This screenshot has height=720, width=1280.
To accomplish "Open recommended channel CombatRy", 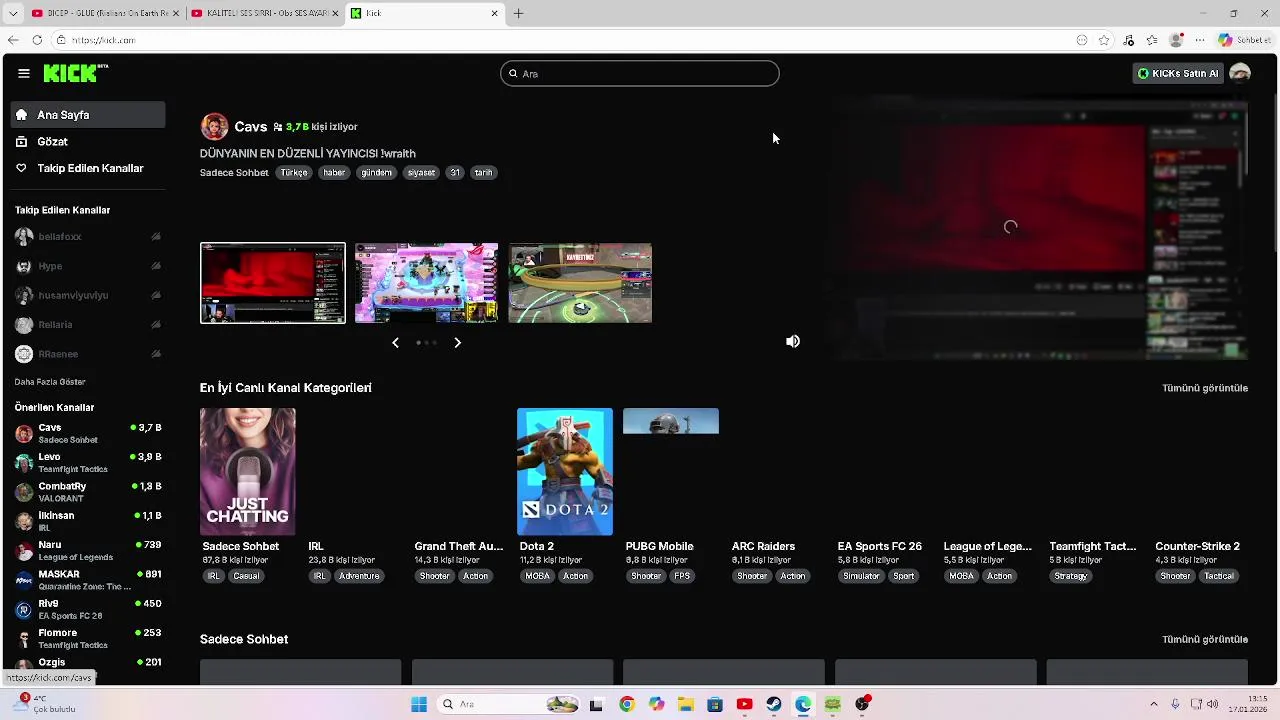I will click(x=88, y=492).
